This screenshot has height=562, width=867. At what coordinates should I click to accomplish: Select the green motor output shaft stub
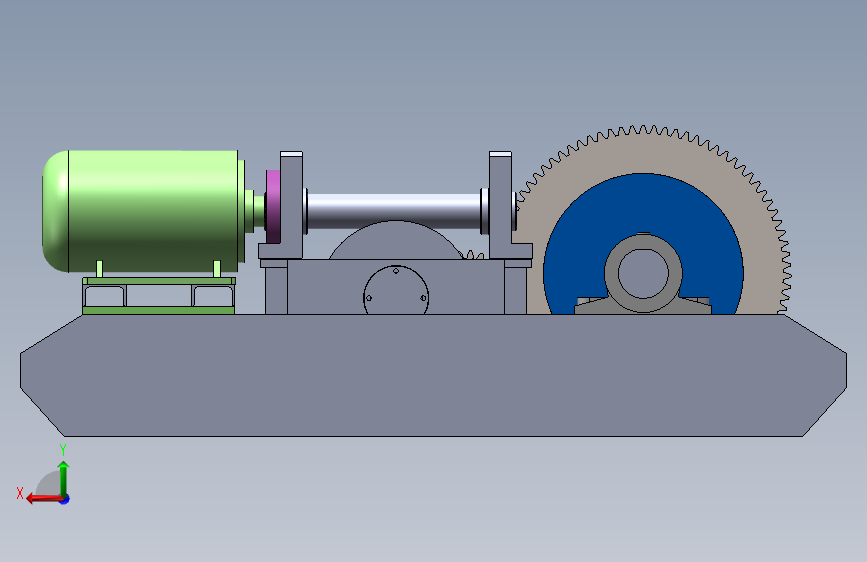tap(255, 209)
